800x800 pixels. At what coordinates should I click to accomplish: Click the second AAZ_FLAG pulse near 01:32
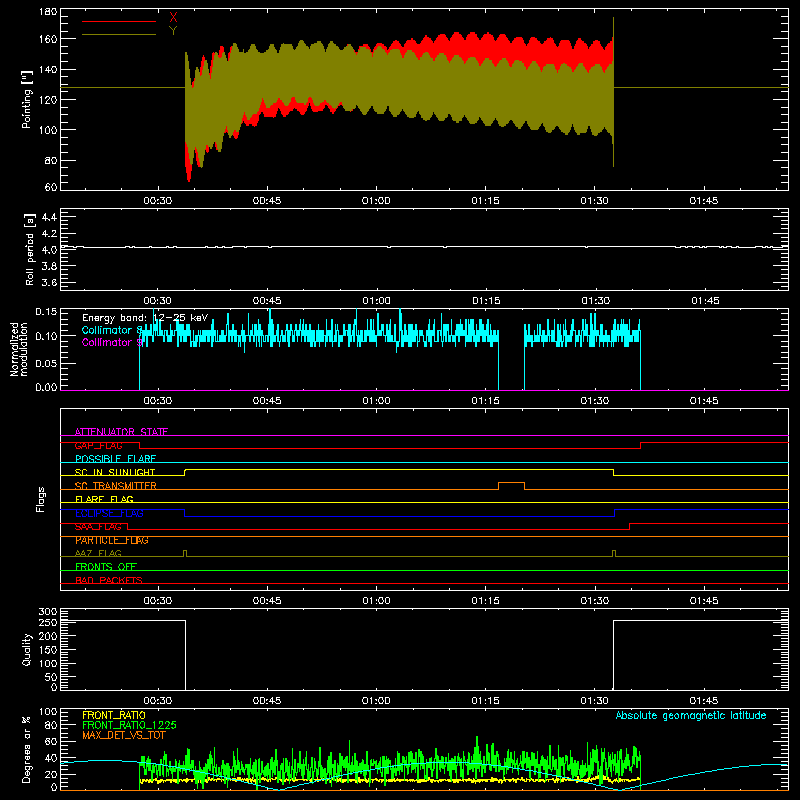click(614, 553)
